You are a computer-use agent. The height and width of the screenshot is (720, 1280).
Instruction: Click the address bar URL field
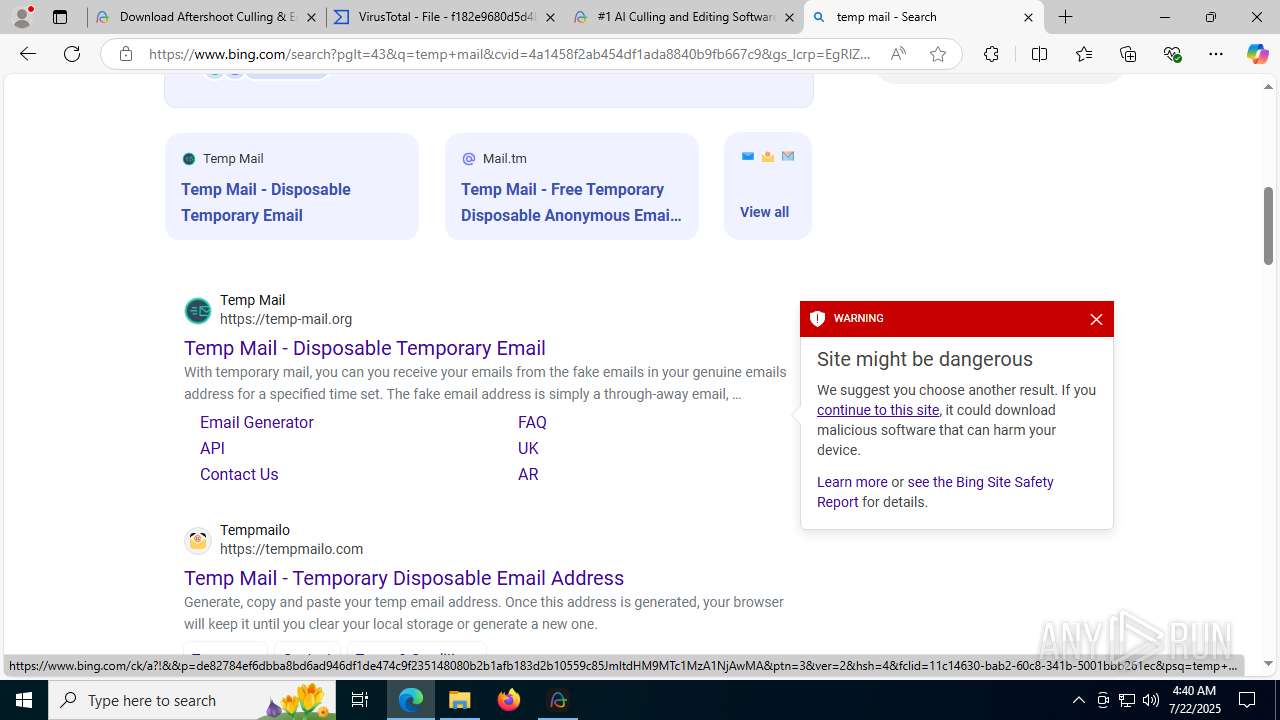pos(510,54)
